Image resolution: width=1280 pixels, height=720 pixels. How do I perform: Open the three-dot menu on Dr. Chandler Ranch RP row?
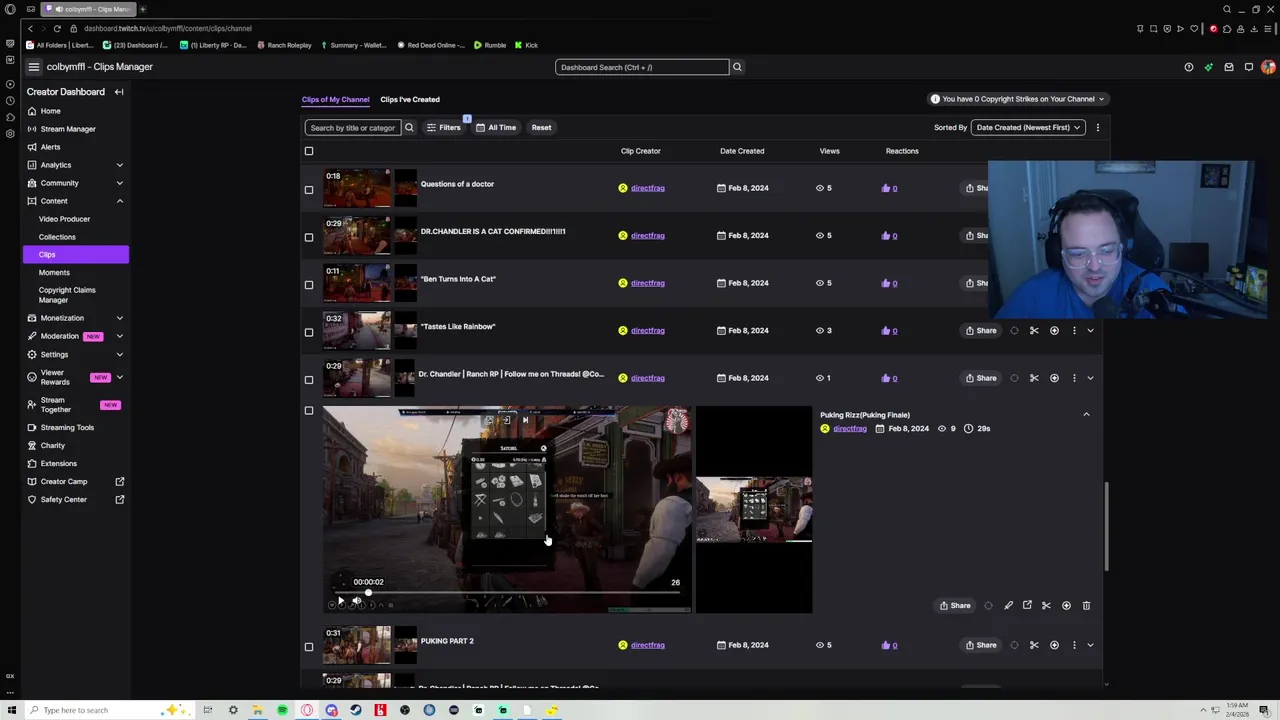1074,378
